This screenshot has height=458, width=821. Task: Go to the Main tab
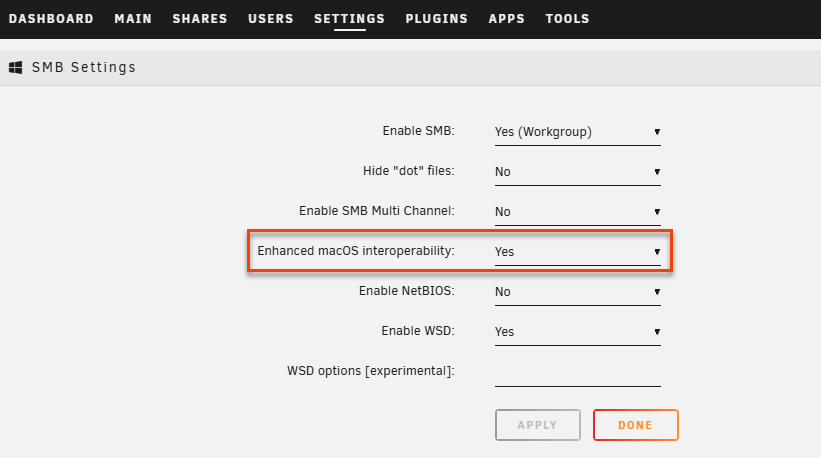(133, 19)
